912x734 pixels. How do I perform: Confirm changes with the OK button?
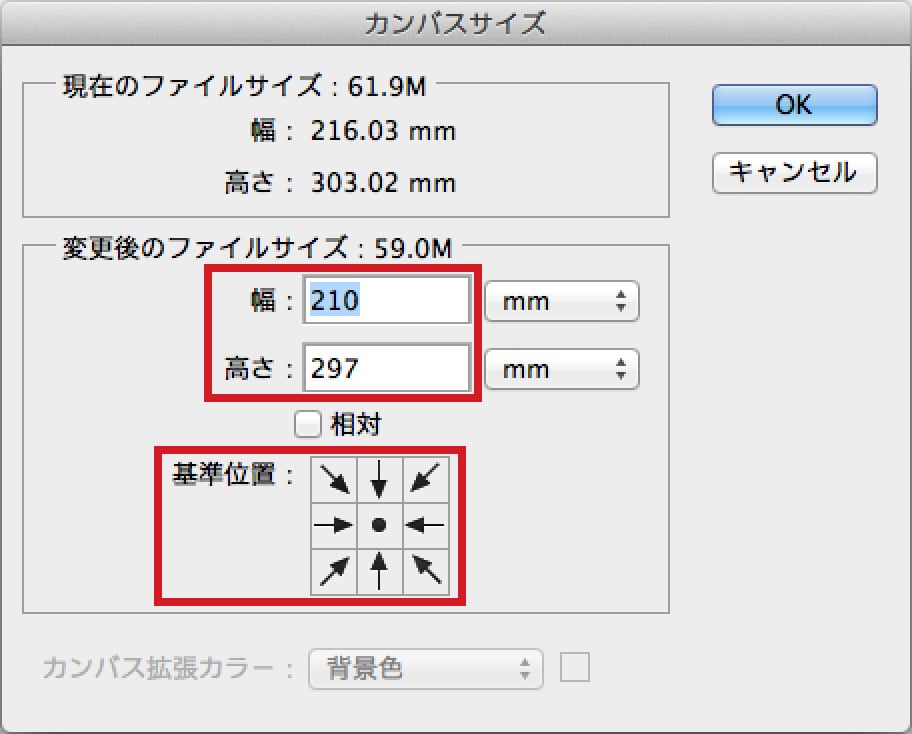click(793, 105)
